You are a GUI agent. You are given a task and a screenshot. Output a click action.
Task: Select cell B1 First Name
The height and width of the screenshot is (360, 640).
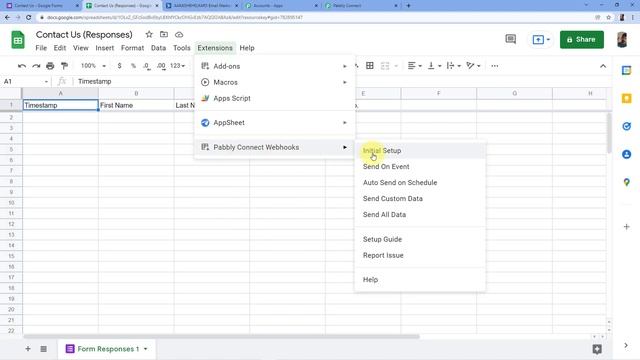(136, 105)
